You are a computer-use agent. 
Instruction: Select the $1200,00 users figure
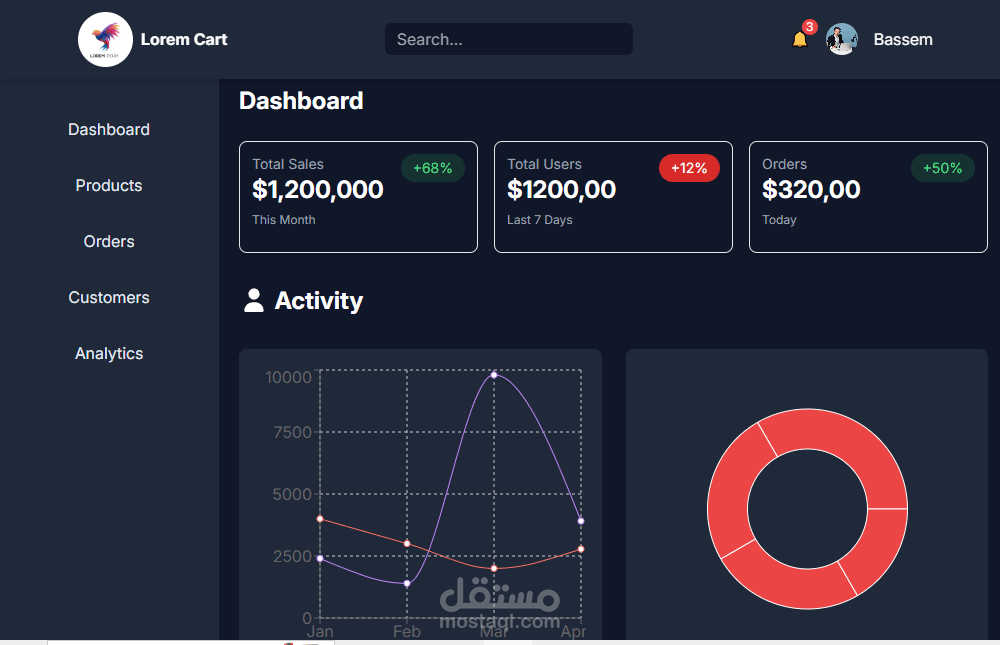click(562, 189)
